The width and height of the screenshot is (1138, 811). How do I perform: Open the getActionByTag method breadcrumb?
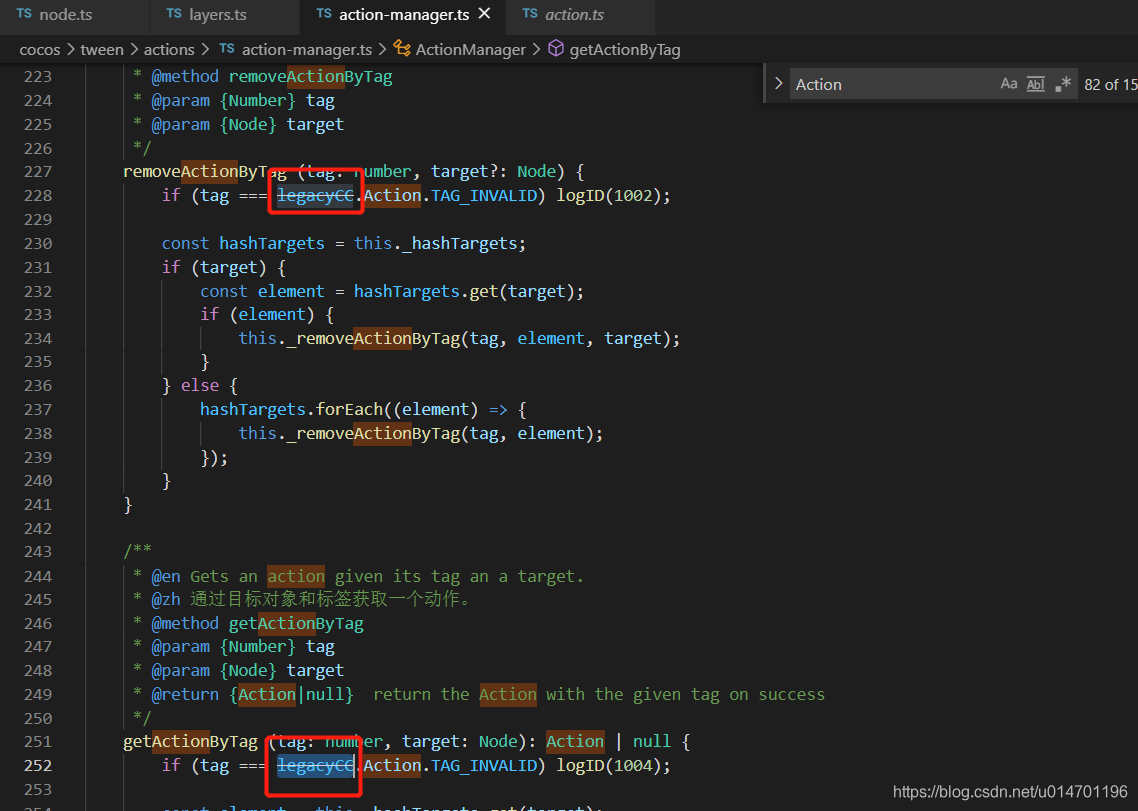coord(625,50)
